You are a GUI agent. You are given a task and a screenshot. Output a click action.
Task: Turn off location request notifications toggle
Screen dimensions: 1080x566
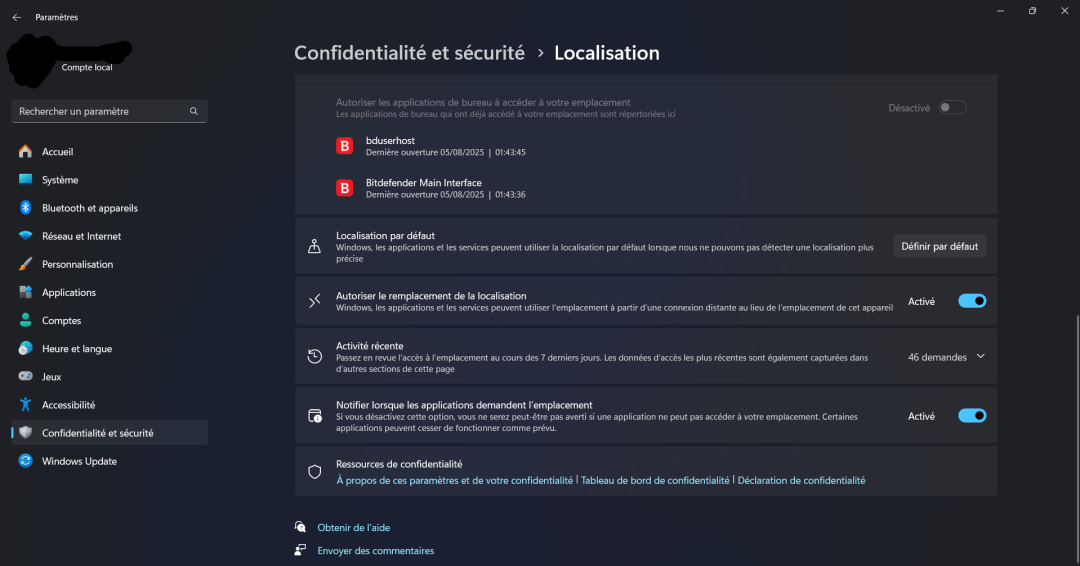click(x=972, y=416)
